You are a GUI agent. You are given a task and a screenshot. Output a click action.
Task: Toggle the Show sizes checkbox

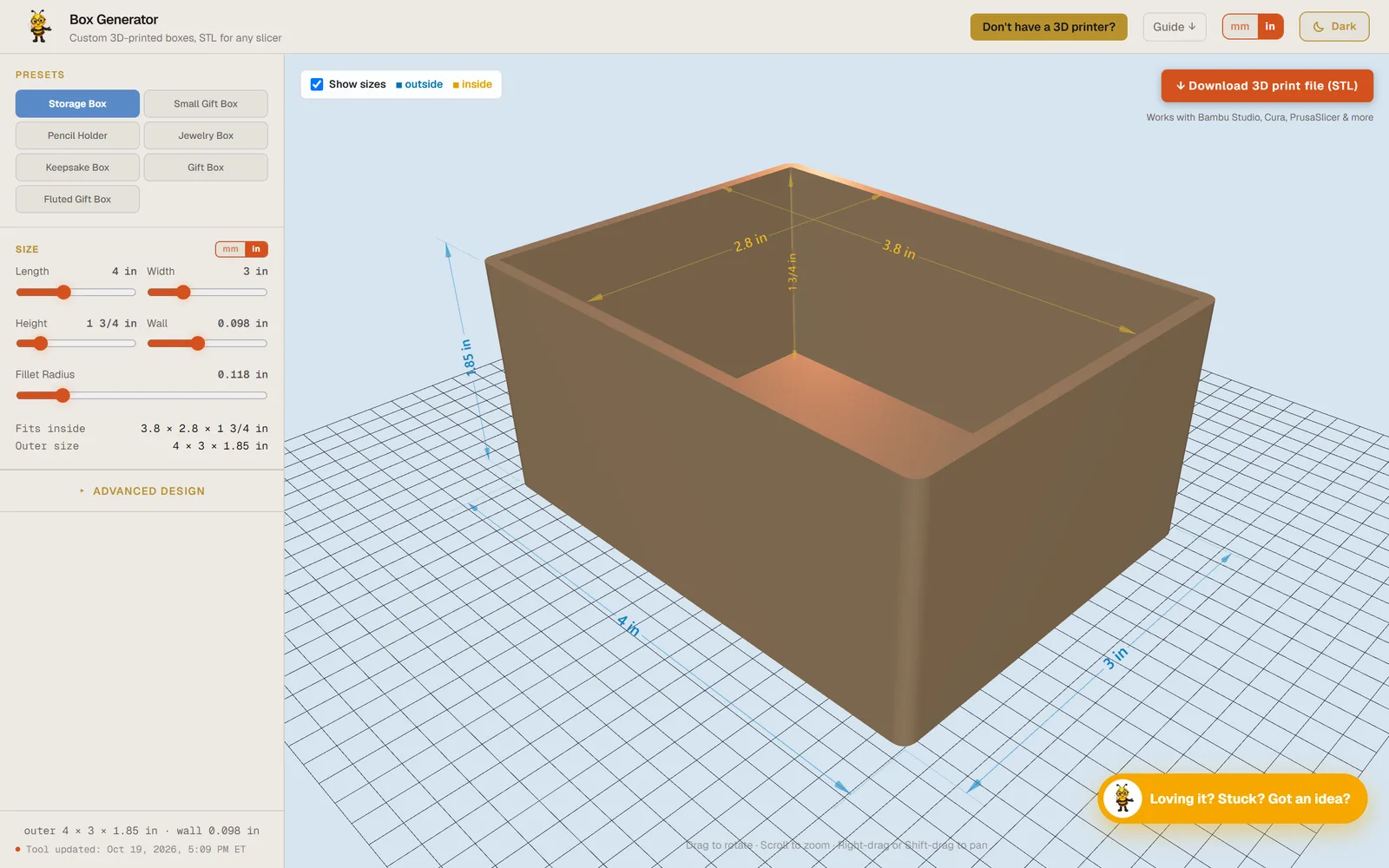317,84
